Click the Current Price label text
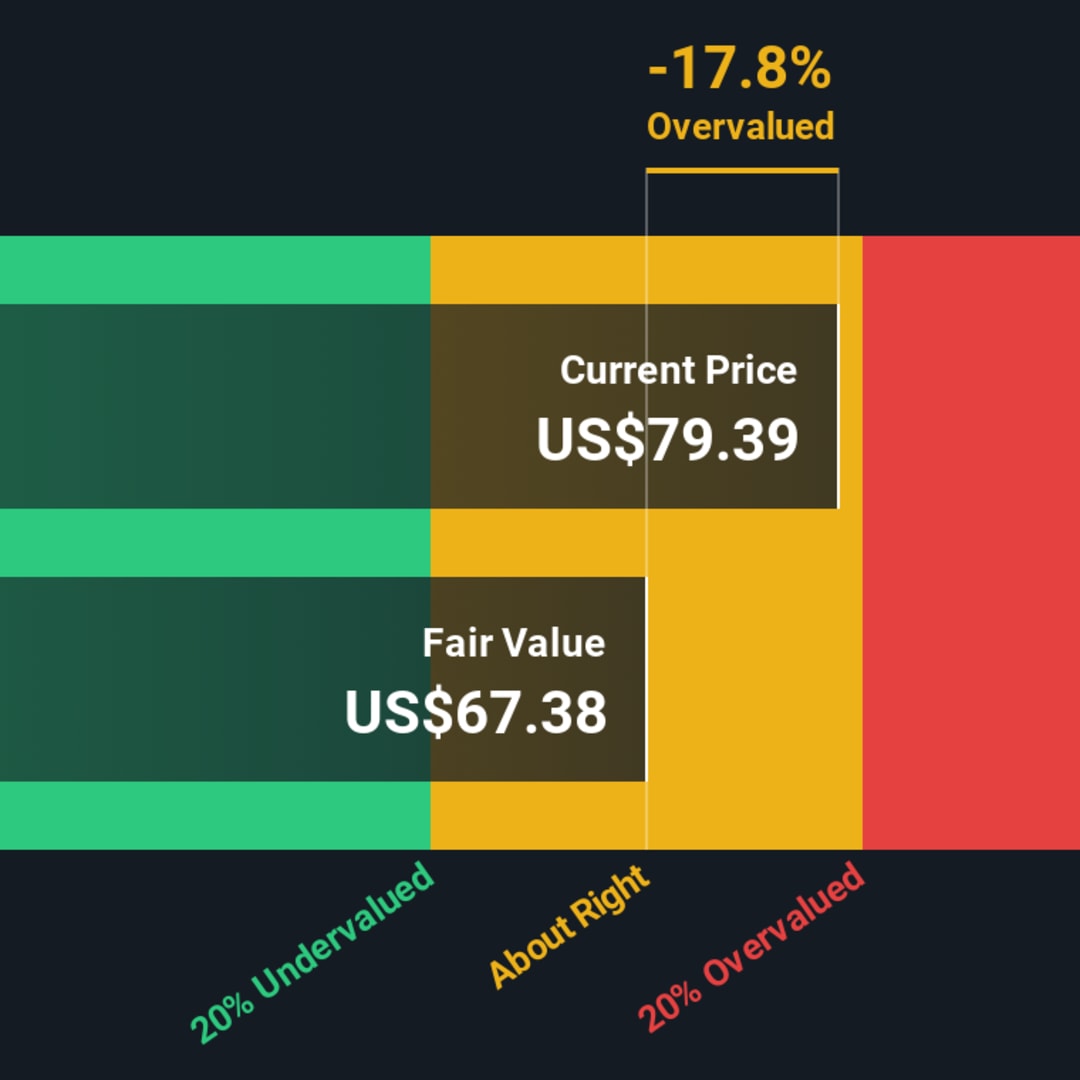Viewport: 1080px width, 1080px height. (678, 371)
